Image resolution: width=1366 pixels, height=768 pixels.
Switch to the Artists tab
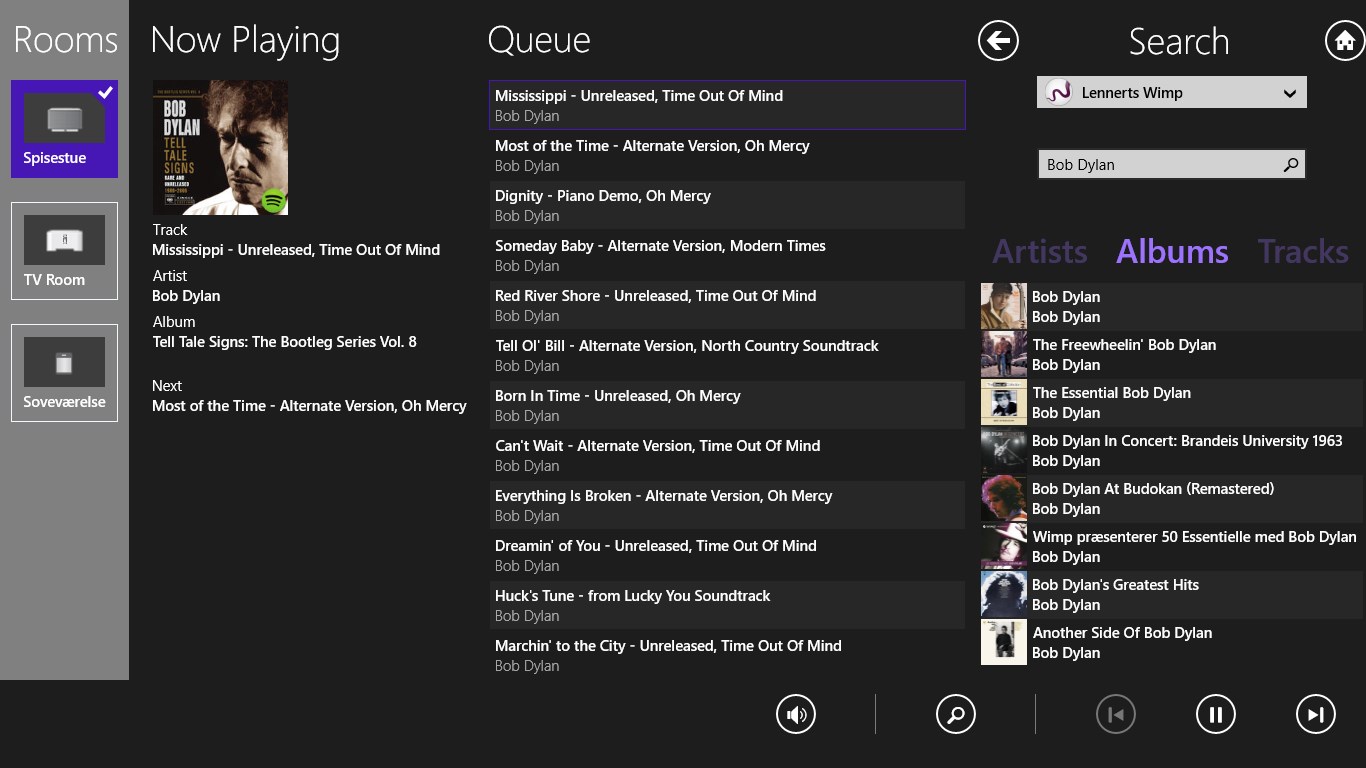click(1039, 252)
